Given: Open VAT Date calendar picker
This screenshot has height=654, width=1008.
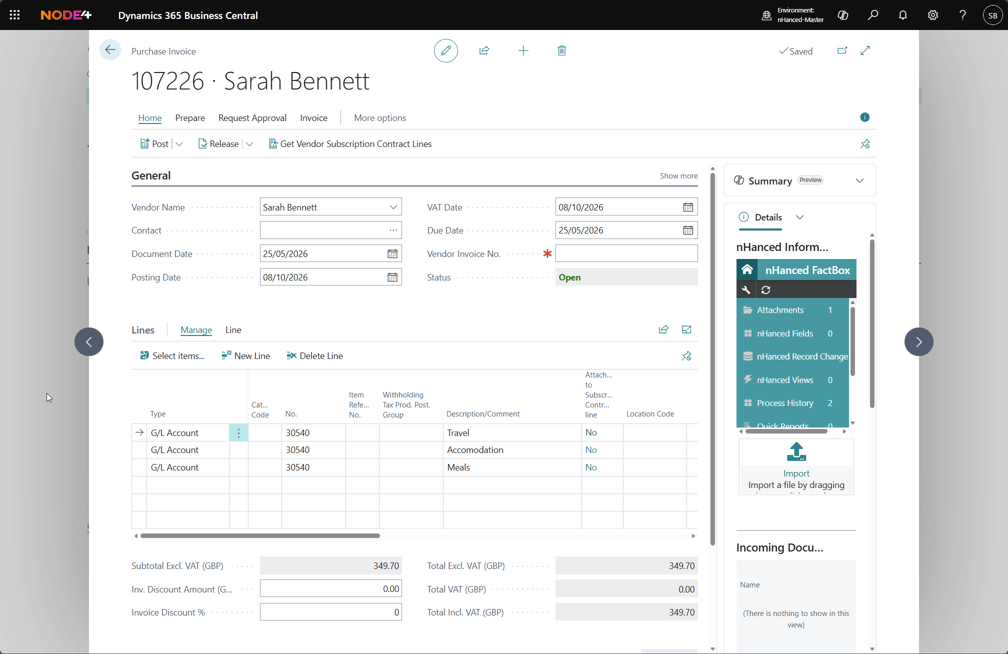Looking at the screenshot, I should [688, 207].
